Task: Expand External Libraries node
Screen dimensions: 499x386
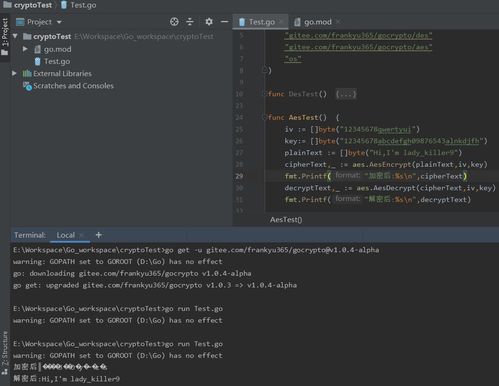Action: tap(14, 73)
